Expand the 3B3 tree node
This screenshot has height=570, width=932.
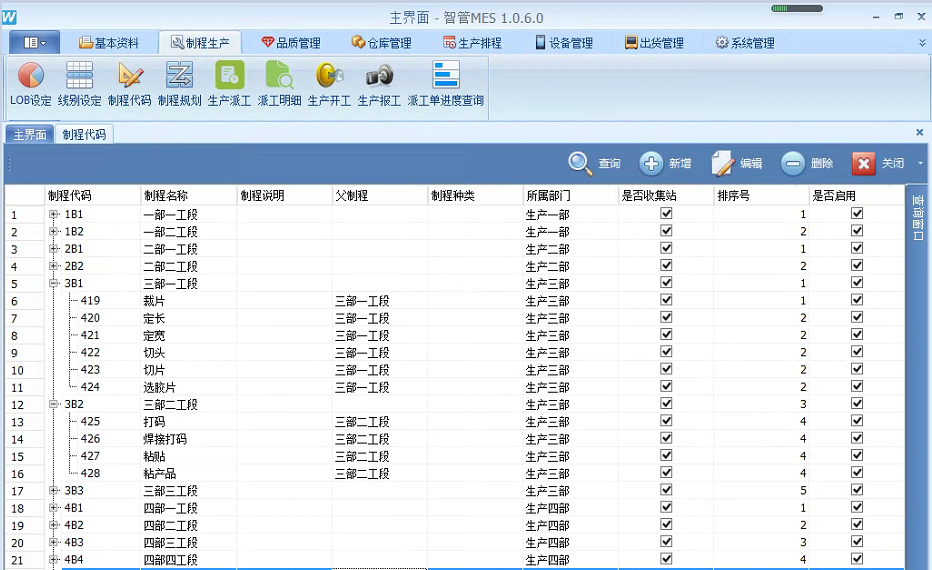[x=53, y=490]
